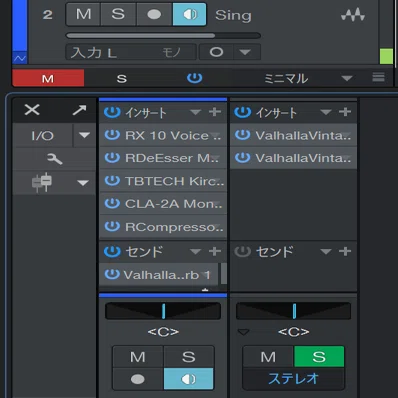Image resolution: width=398 pixels, height=398 pixels.
Task: Click the channel mode circle button
Action: point(216,52)
